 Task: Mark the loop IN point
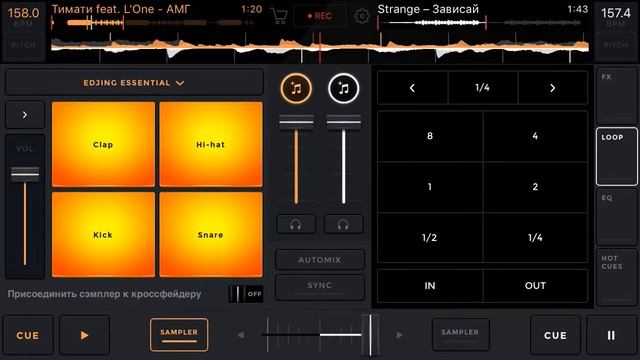[x=430, y=286]
